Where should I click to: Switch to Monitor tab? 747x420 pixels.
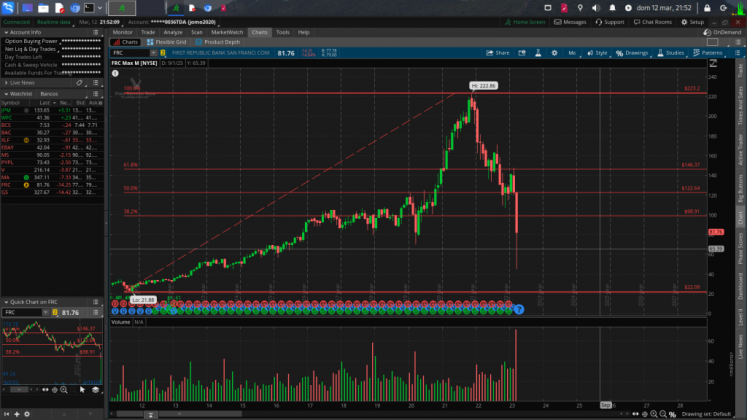pyautogui.click(x=122, y=32)
